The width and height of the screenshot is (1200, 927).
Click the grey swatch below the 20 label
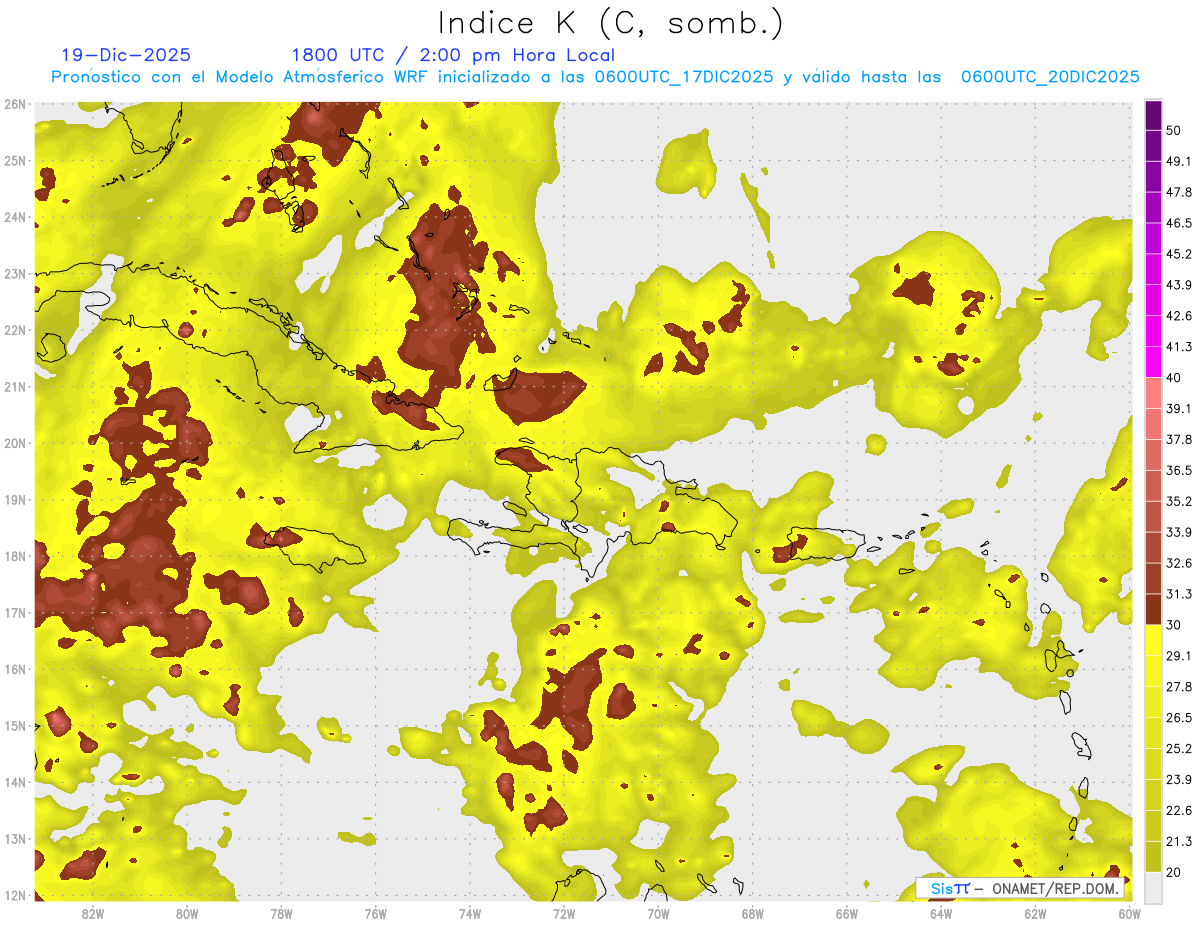click(x=1153, y=887)
